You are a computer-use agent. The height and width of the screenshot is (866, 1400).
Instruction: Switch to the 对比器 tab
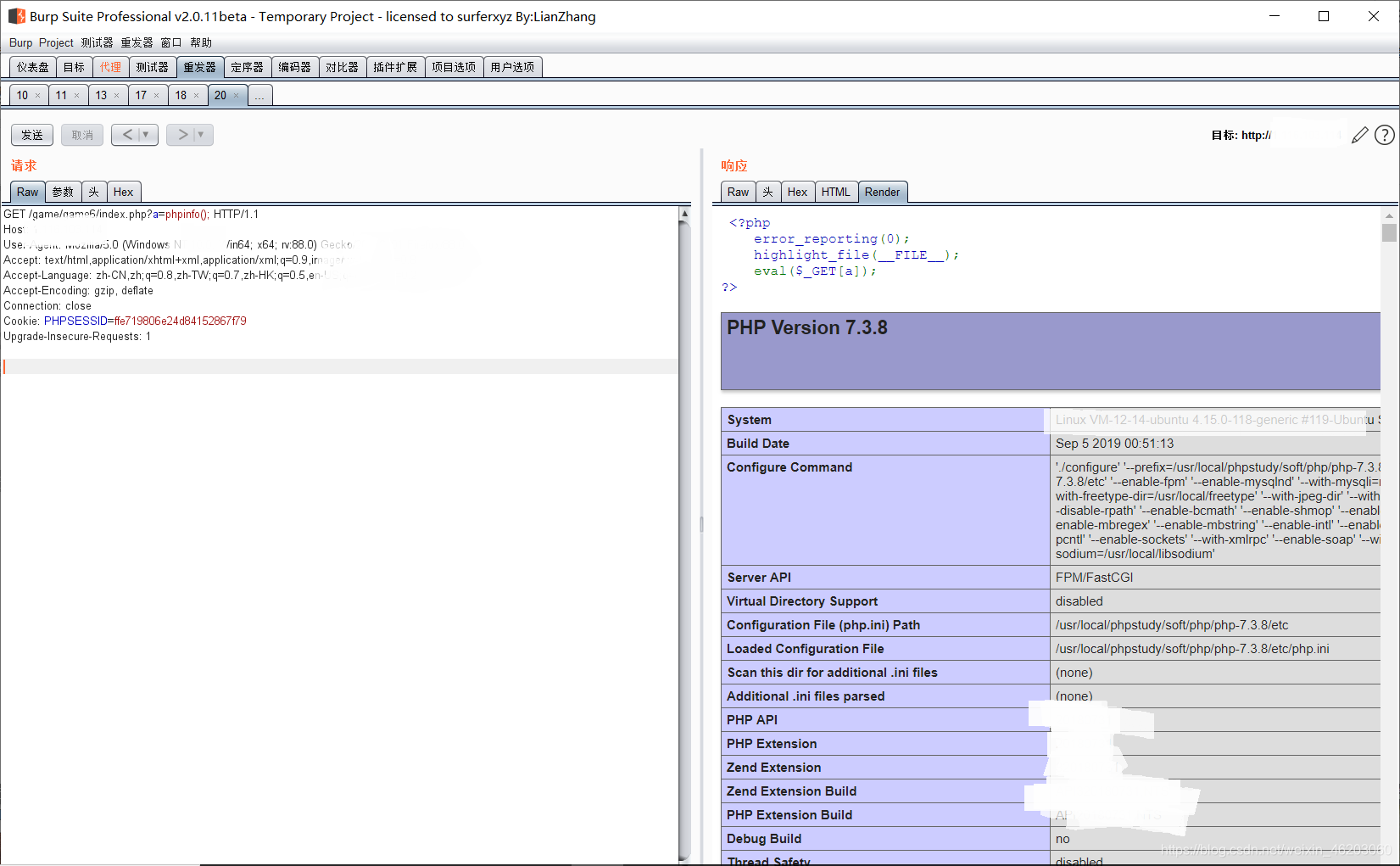[343, 67]
